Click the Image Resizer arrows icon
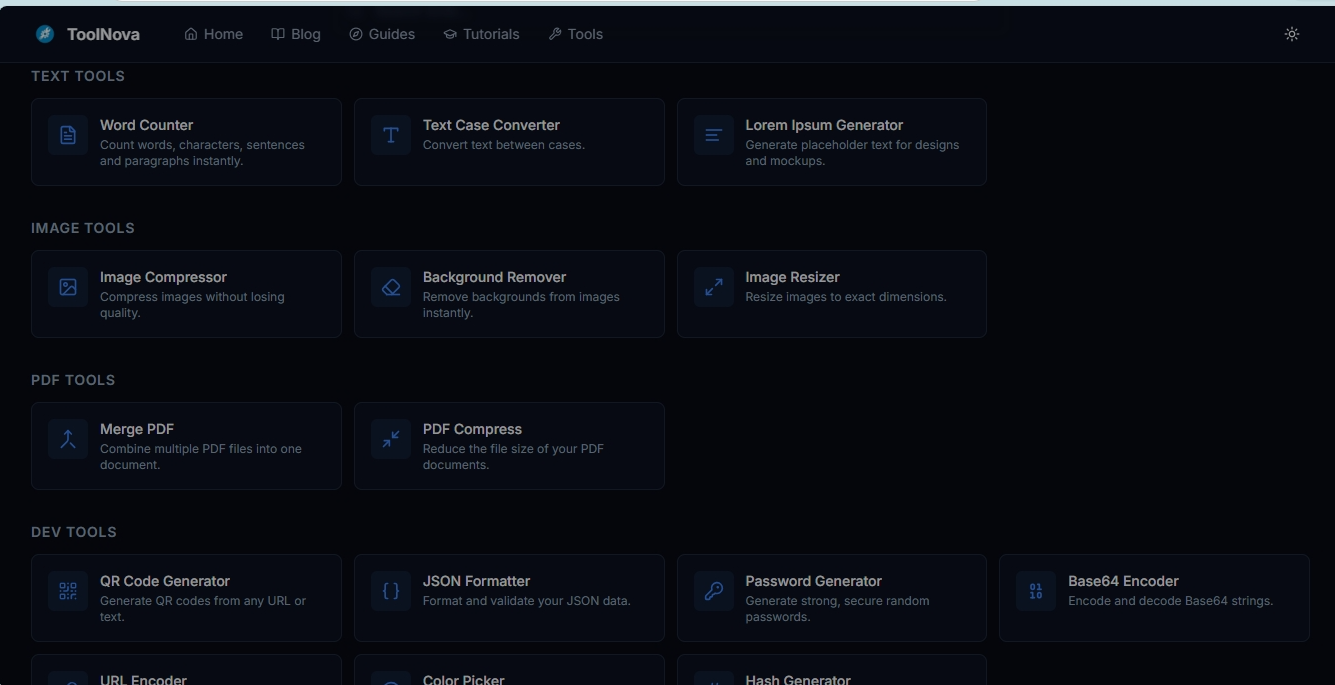 point(713,287)
